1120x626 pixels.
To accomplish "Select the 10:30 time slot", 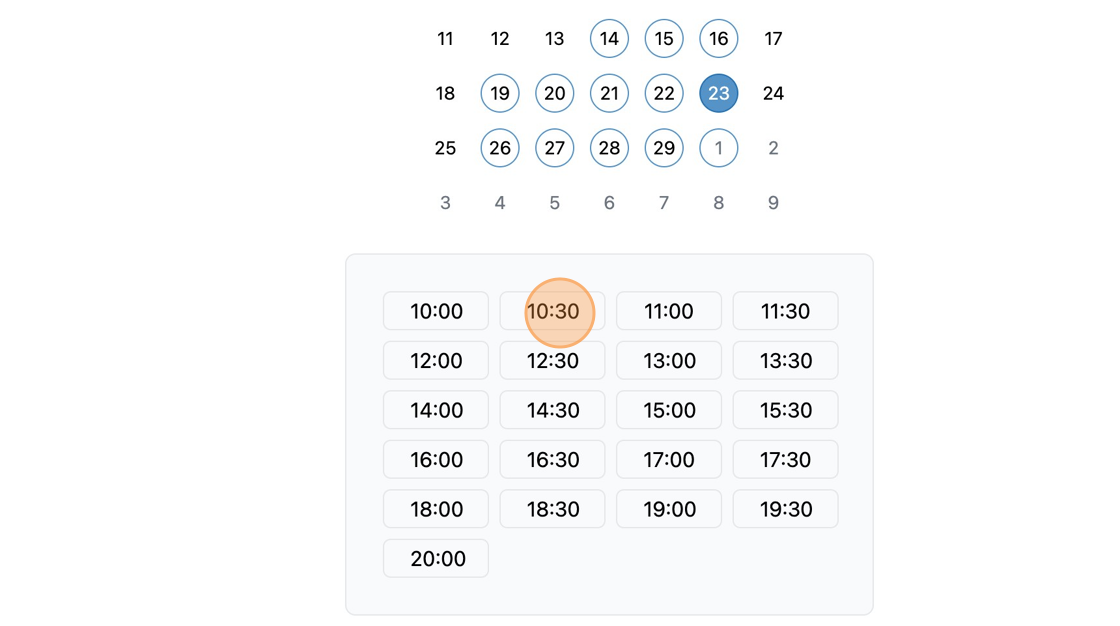I will point(552,311).
